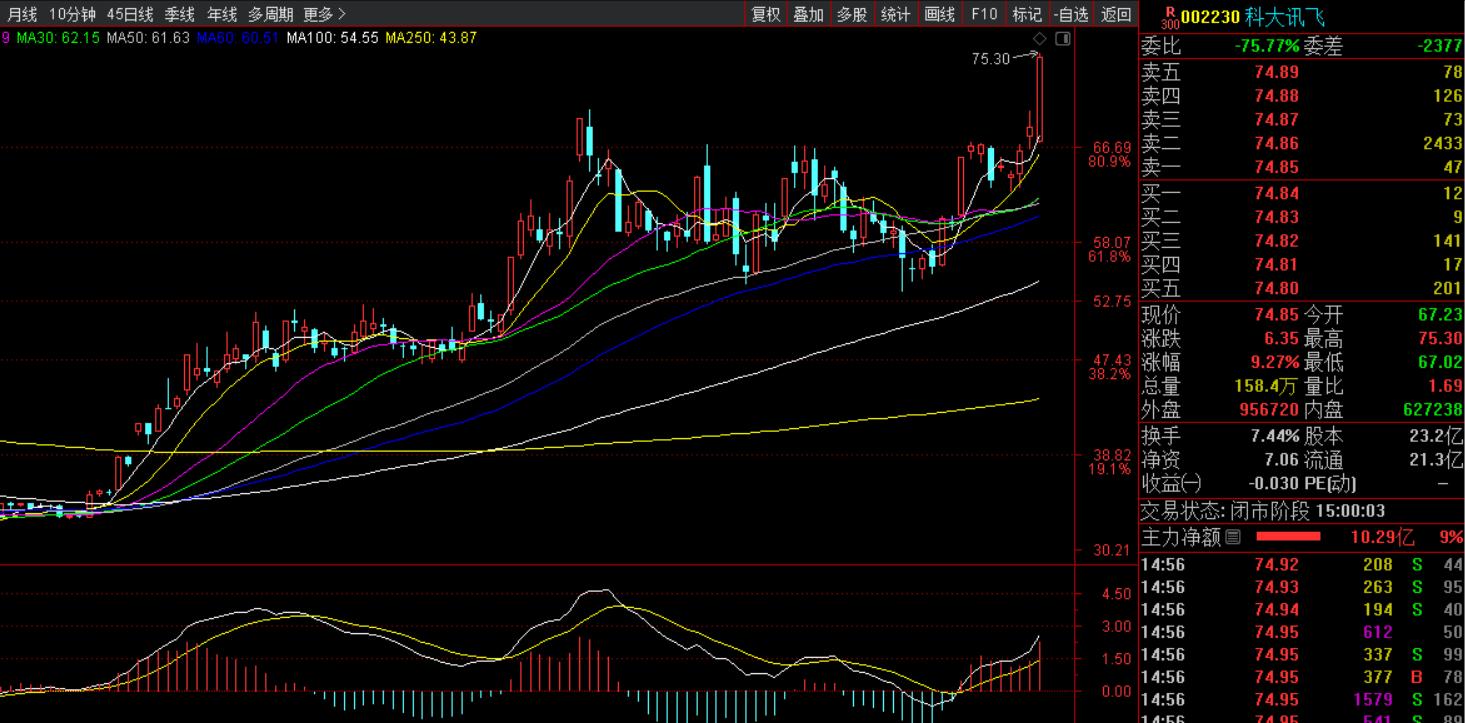Open the 多股 multi-stock view
This screenshot has height=723, width=1465.
(852, 14)
